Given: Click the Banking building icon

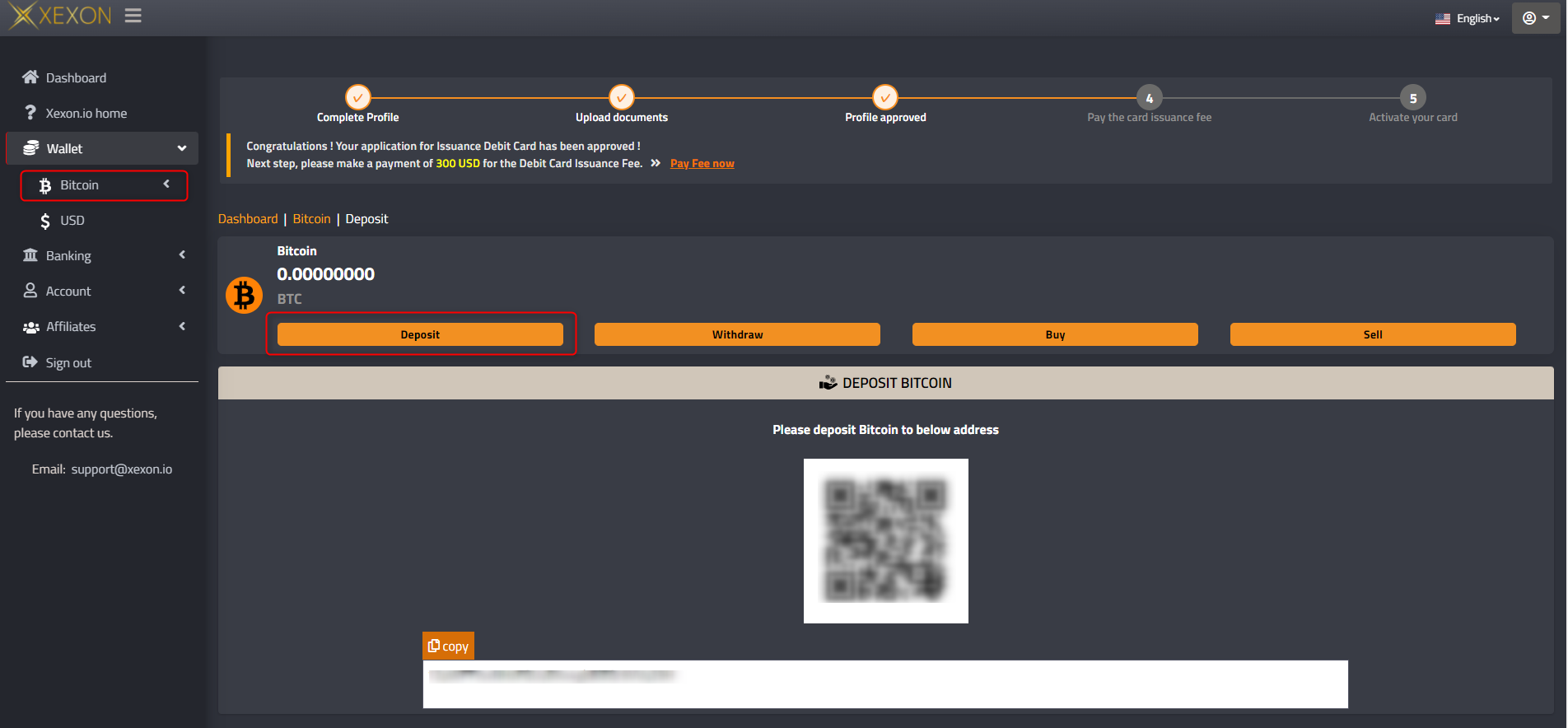Looking at the screenshot, I should tap(30, 255).
